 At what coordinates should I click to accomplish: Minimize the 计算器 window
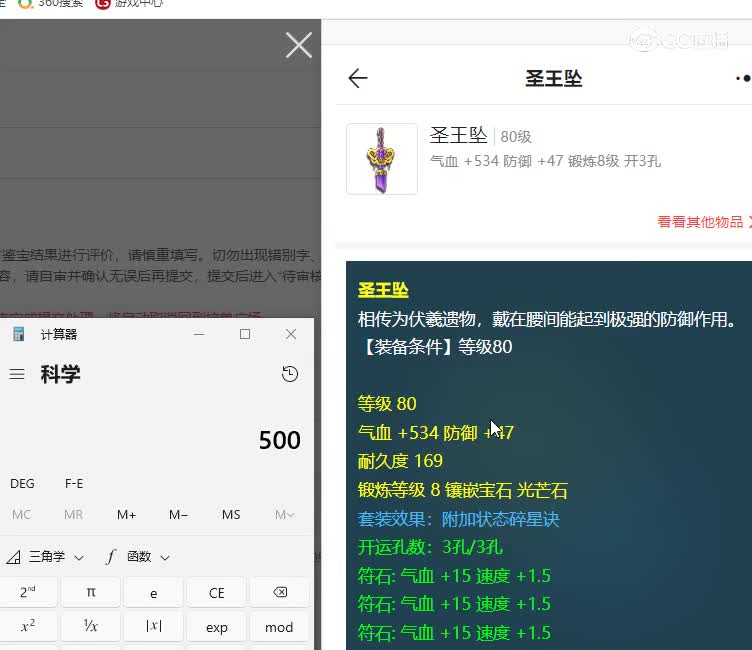pos(199,334)
